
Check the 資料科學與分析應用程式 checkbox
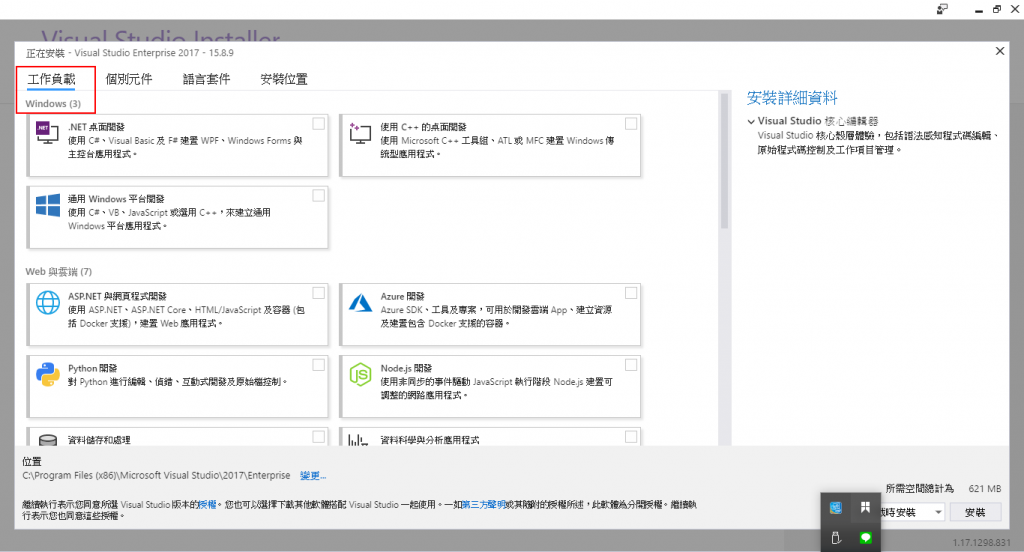point(631,436)
